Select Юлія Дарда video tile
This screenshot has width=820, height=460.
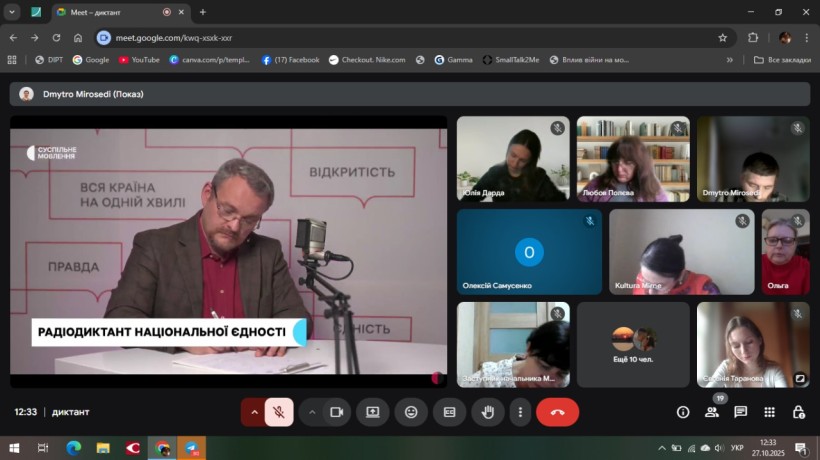coord(513,159)
